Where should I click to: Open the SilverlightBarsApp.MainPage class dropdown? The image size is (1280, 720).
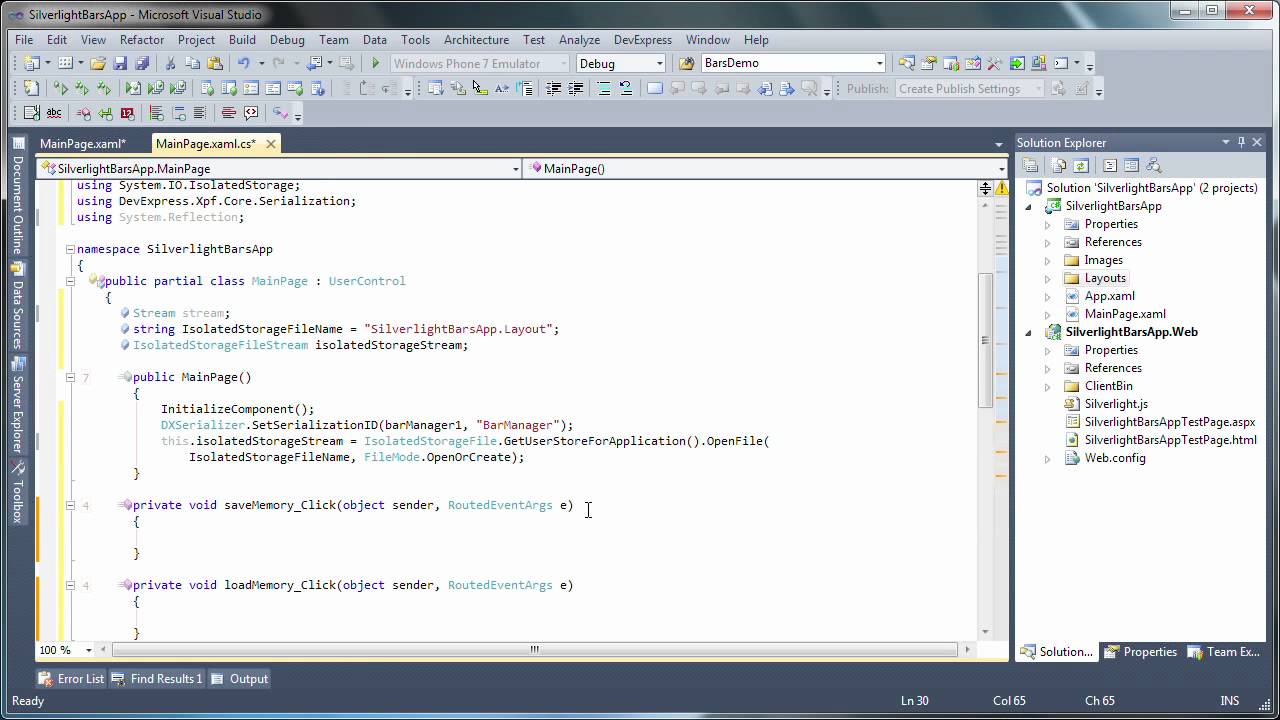click(x=516, y=169)
